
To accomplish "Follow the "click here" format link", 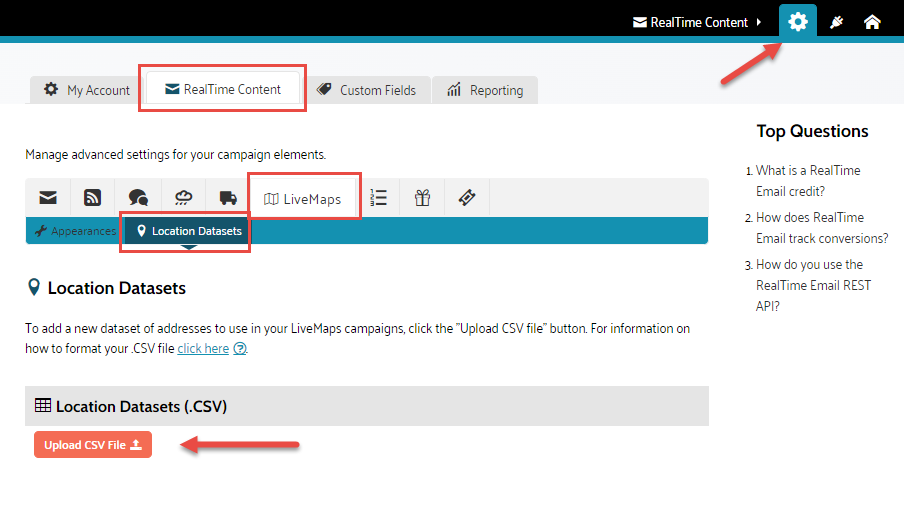I will pos(203,348).
